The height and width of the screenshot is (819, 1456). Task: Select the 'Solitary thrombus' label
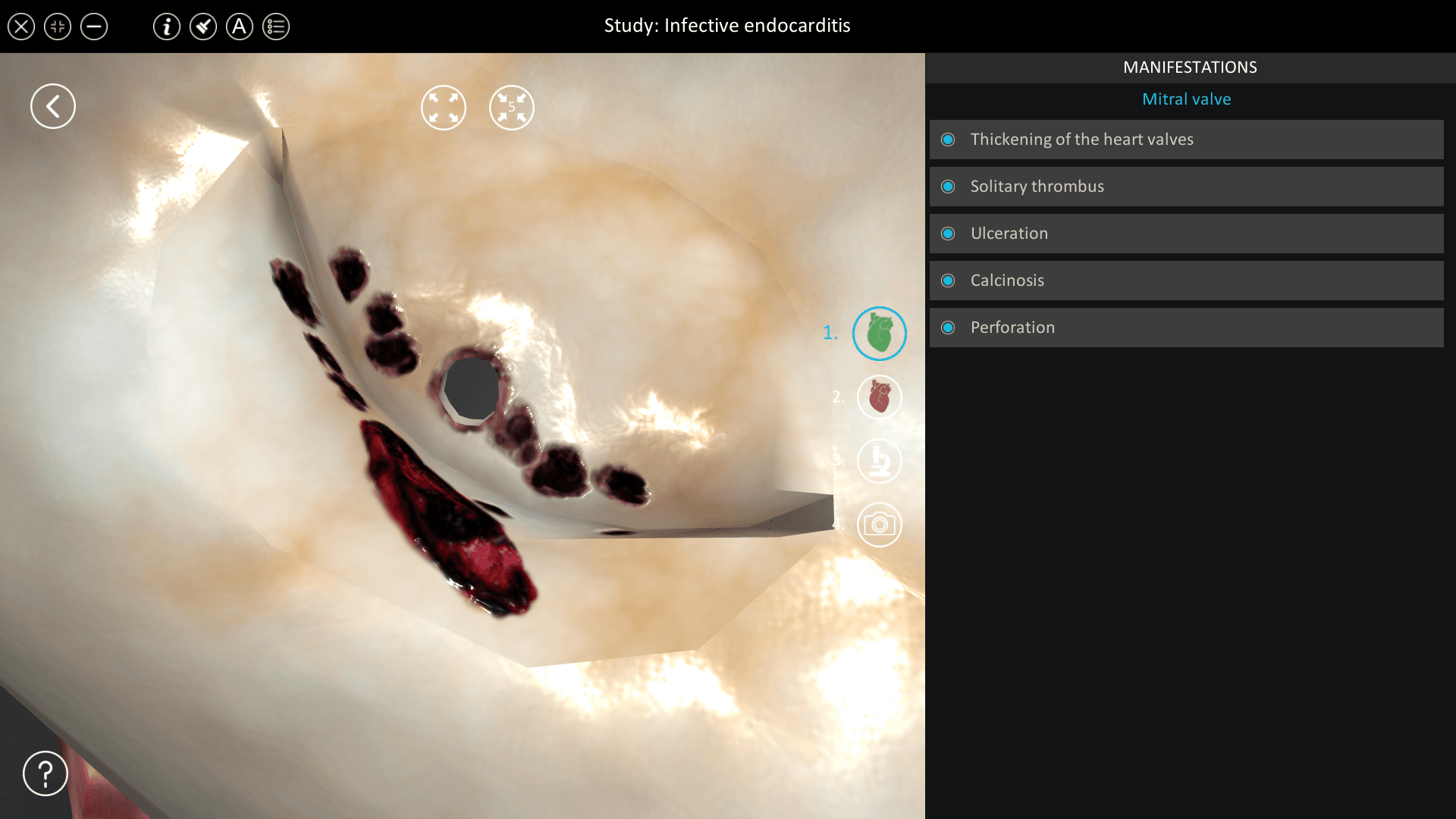point(1037,187)
